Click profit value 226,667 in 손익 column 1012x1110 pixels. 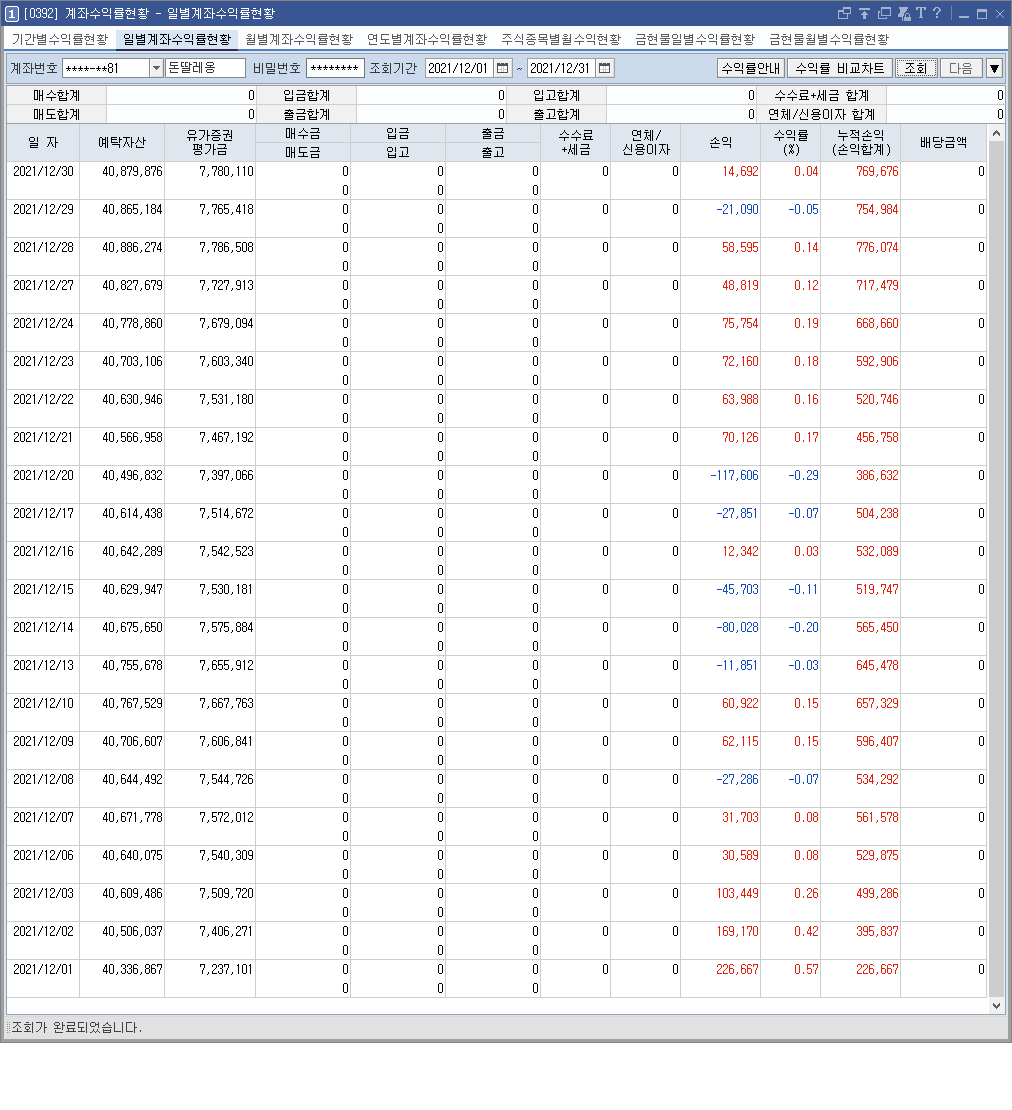737,970
